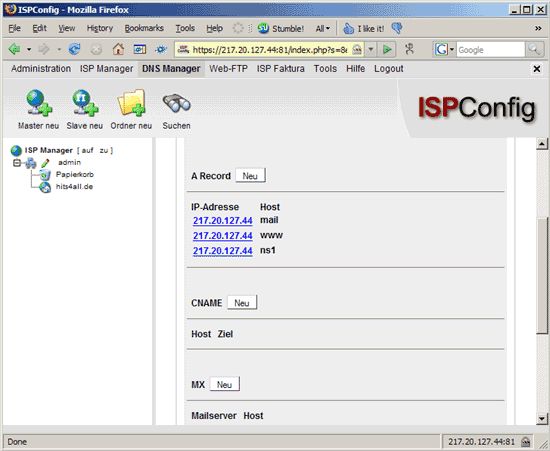
Task: Click the Master neu globe icon
Action: 39,102
